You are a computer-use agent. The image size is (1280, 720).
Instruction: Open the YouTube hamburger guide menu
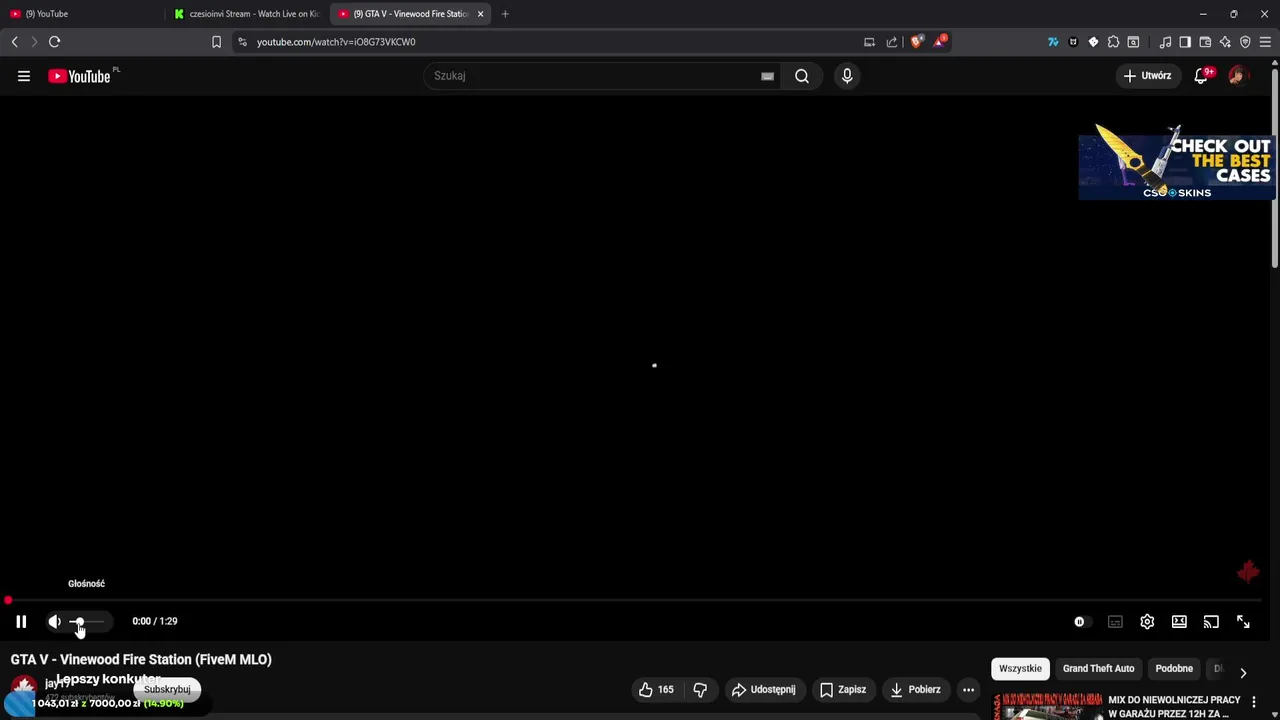point(24,76)
